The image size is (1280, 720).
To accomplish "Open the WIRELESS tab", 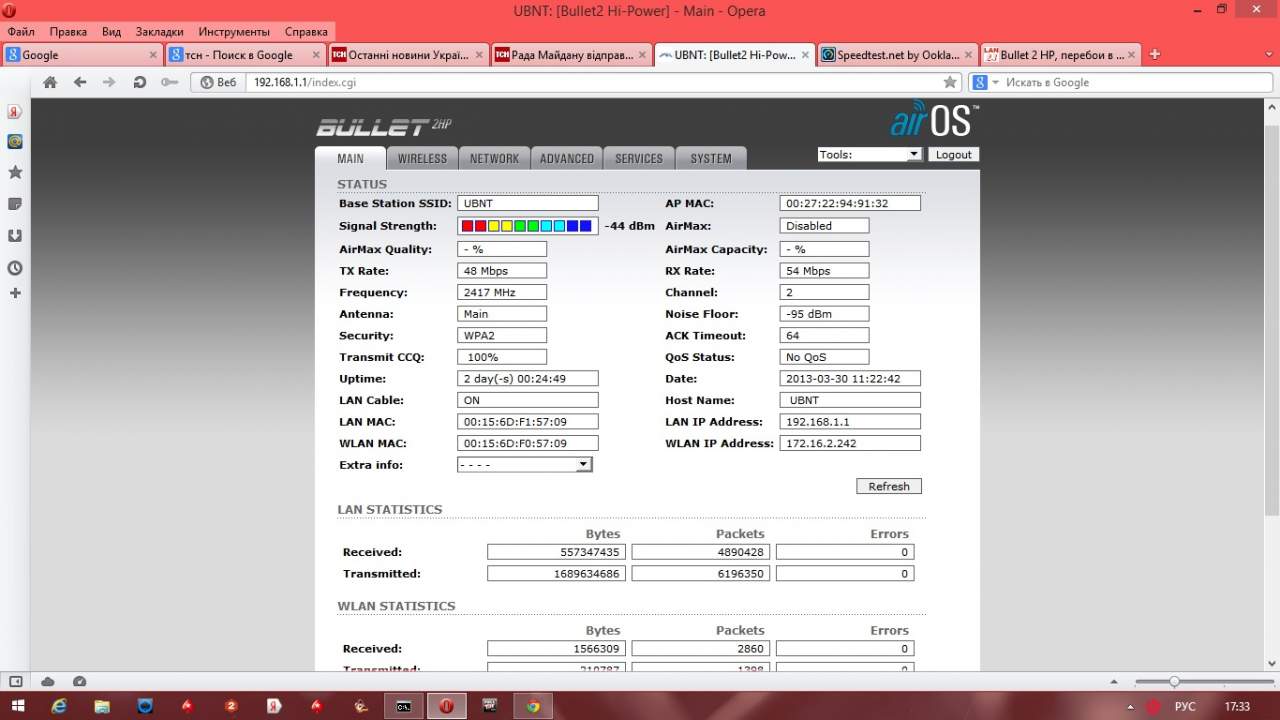I will click(x=422, y=158).
